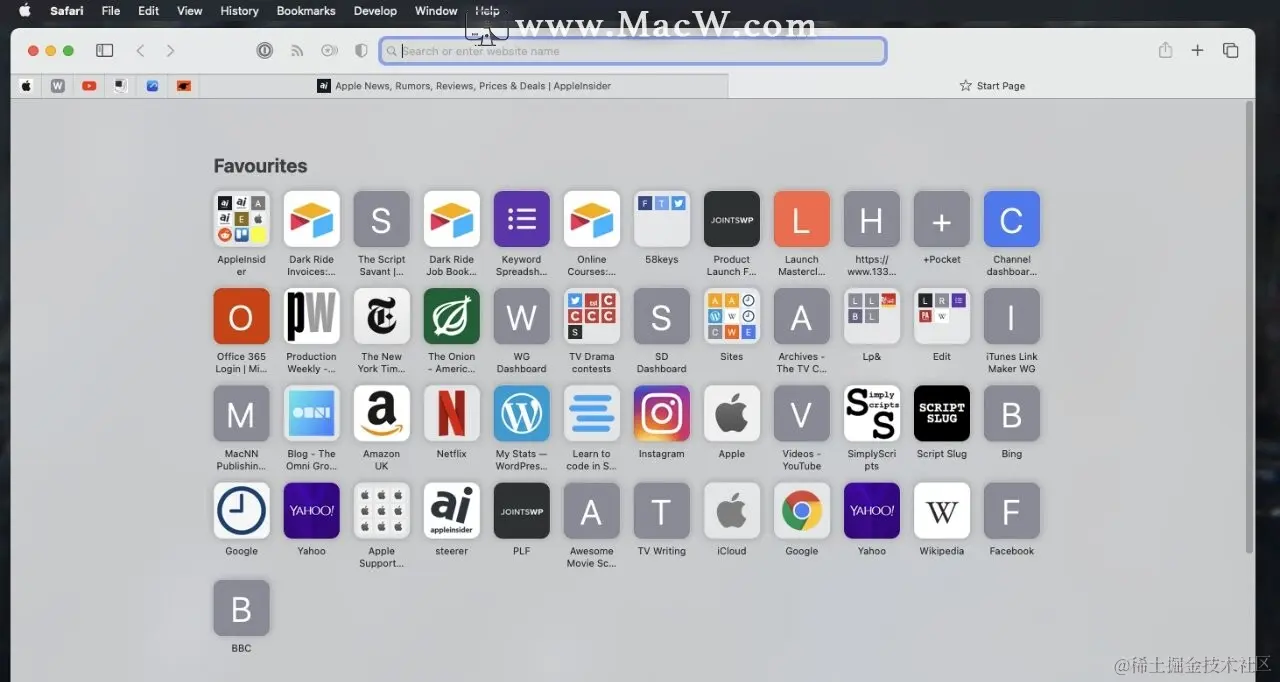Screen dimensions: 1280x682
Task: Open the Develop menu
Action: click(x=375, y=11)
